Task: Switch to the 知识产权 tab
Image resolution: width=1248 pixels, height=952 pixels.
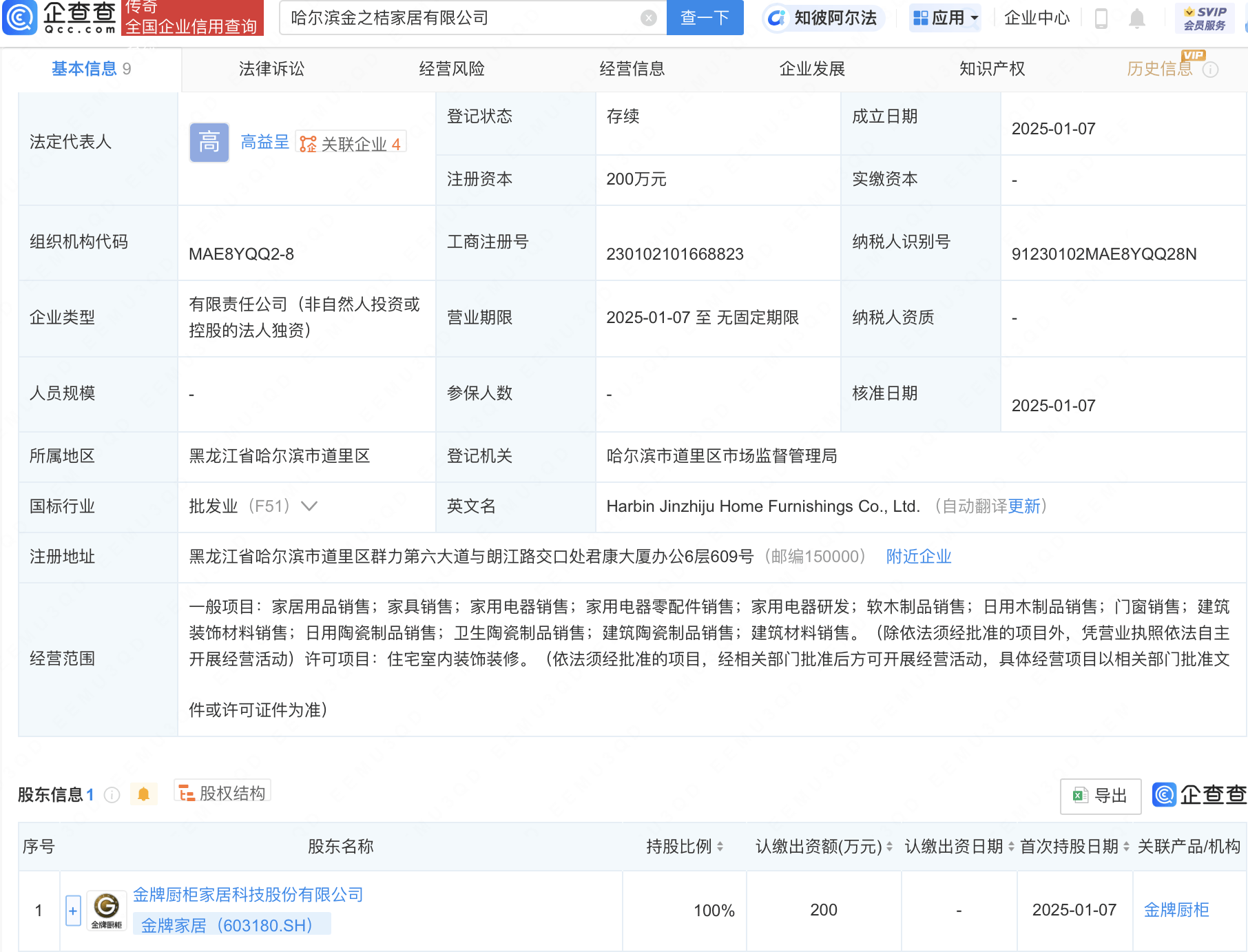Action: [x=992, y=69]
